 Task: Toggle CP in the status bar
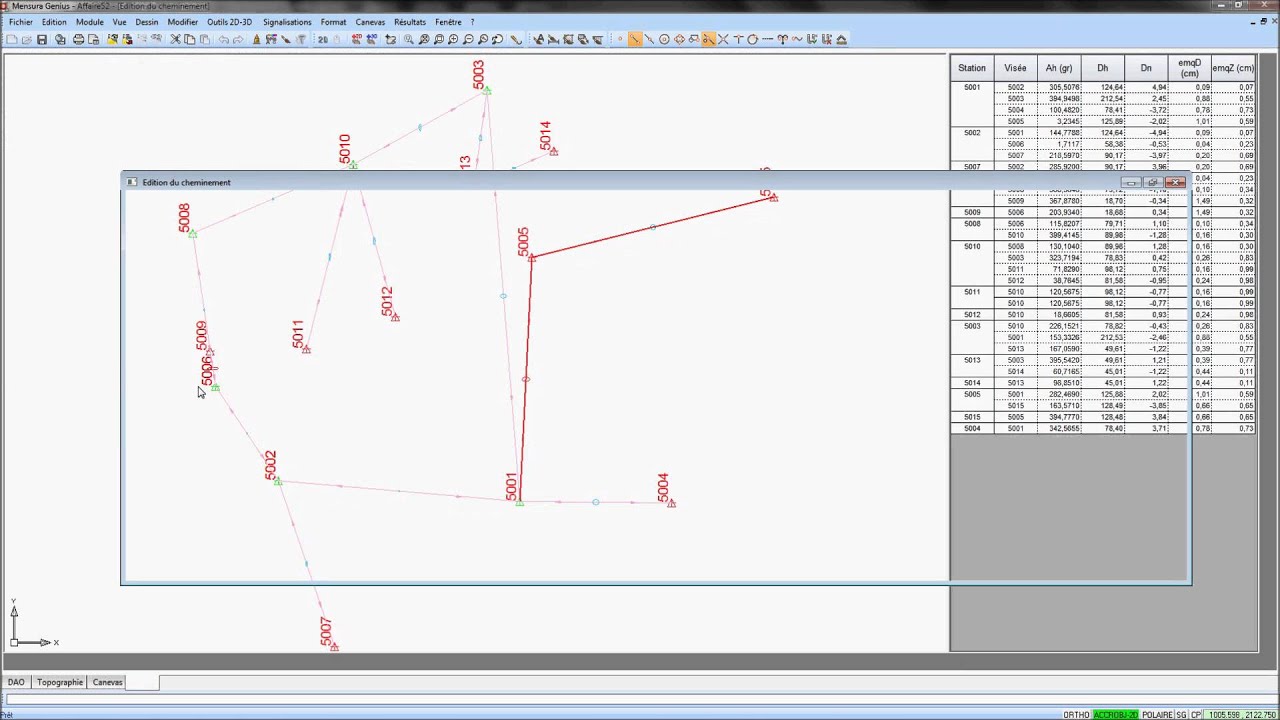(x=1195, y=715)
